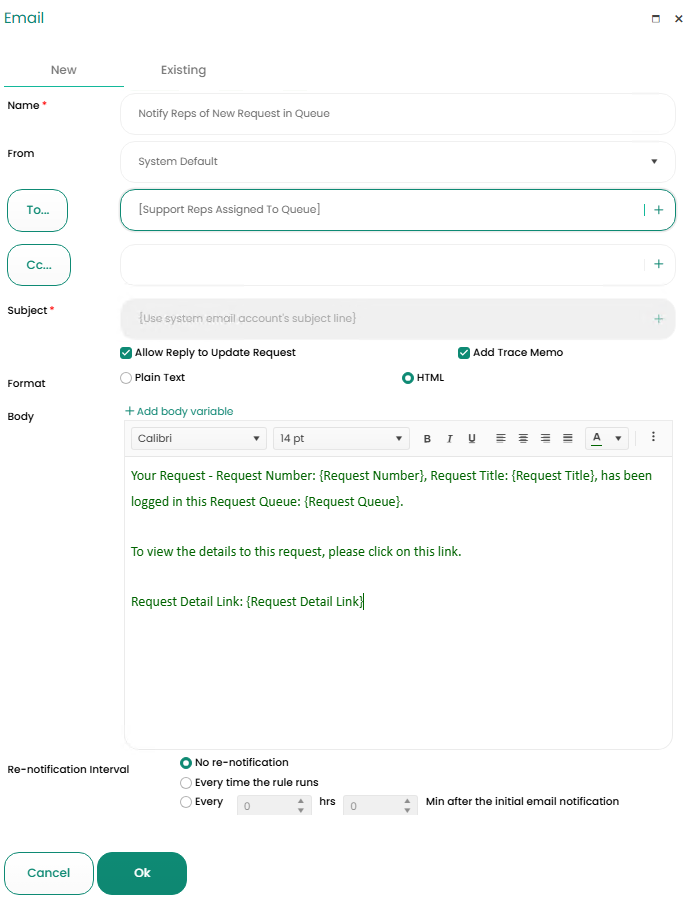Justify the body text alignment
Screen dimensions: 690x906
click(x=568, y=439)
